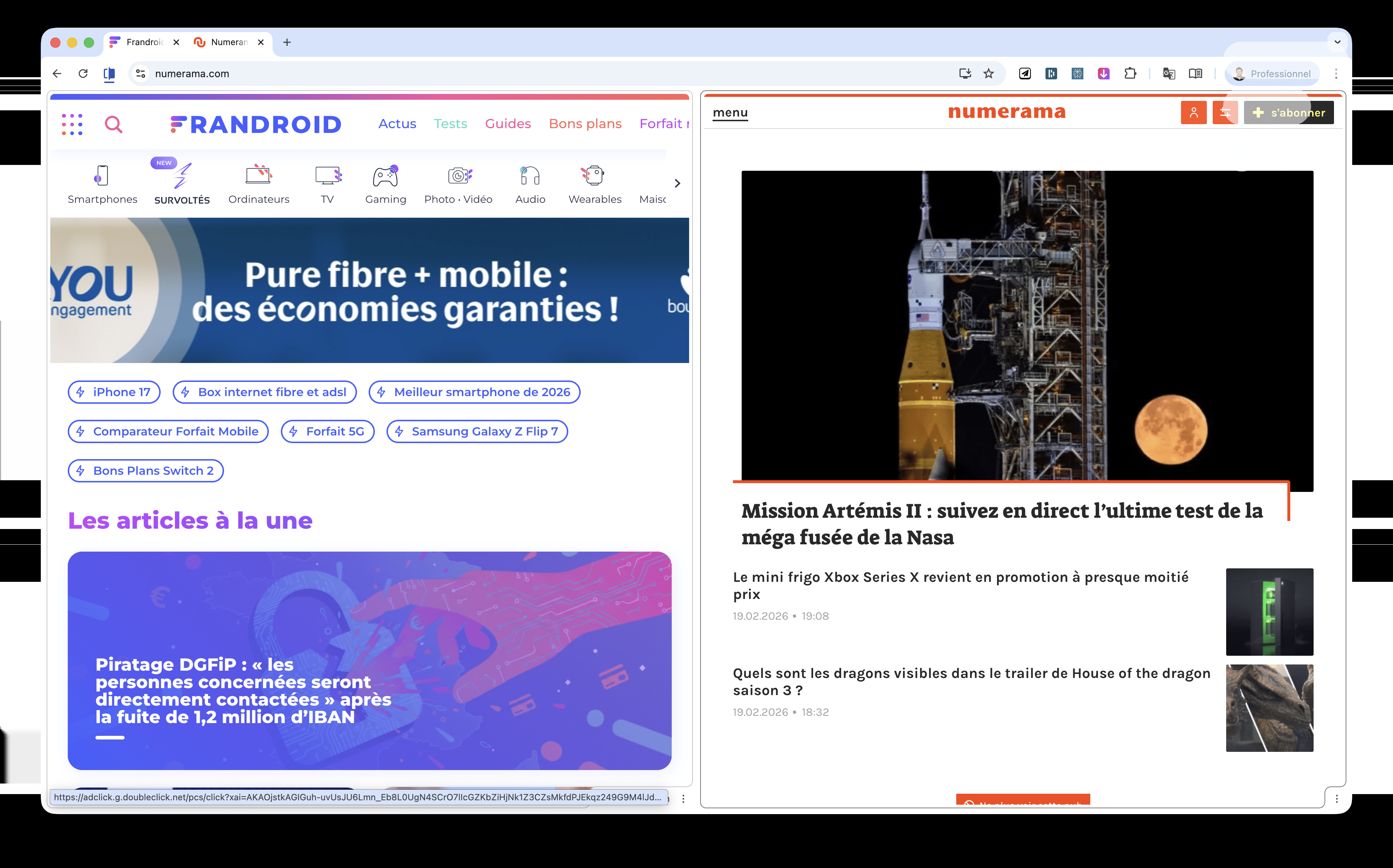Click the Wearables category icon
This screenshot has width=1393, height=868.
pos(594,175)
